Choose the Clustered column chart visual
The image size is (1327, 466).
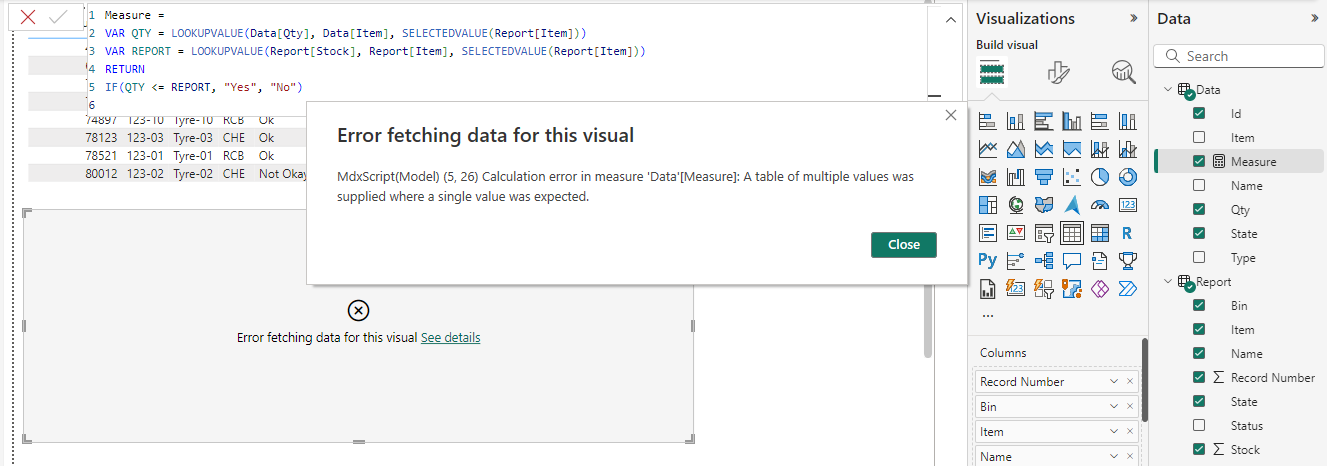coord(1072,121)
